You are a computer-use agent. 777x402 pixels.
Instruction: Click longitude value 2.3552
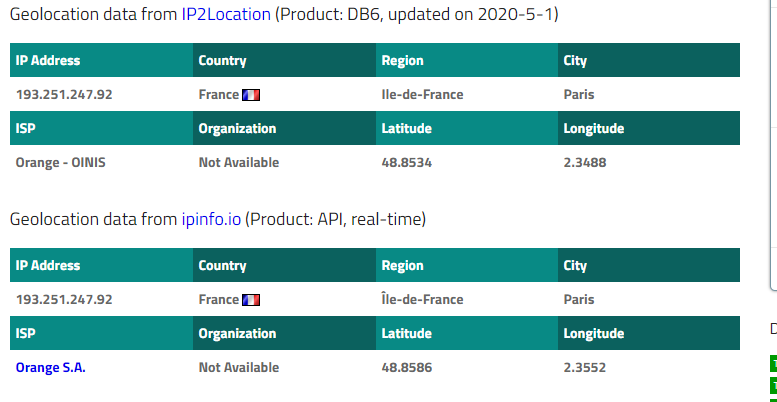(x=585, y=367)
